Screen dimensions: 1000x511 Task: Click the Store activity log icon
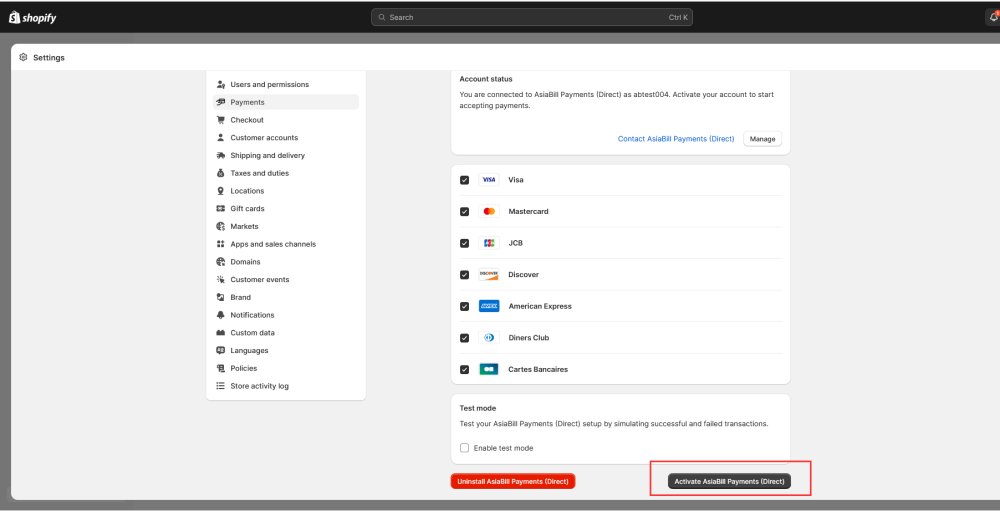[x=221, y=386]
